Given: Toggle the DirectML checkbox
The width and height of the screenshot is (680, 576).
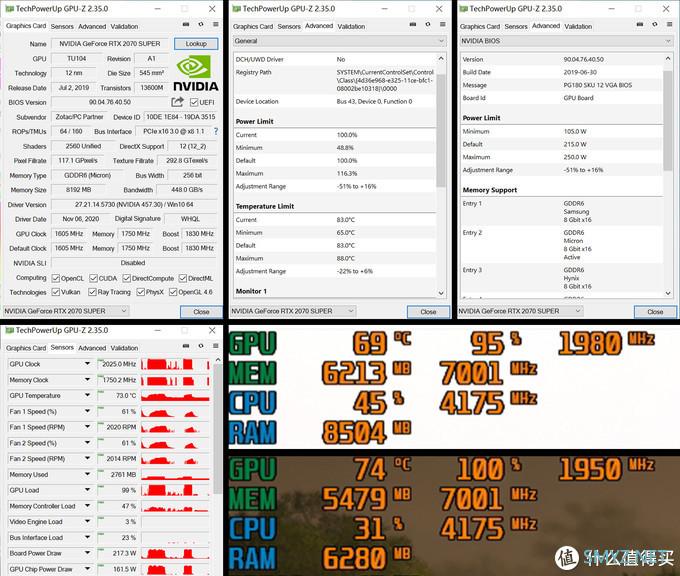Looking at the screenshot, I should [x=183, y=278].
